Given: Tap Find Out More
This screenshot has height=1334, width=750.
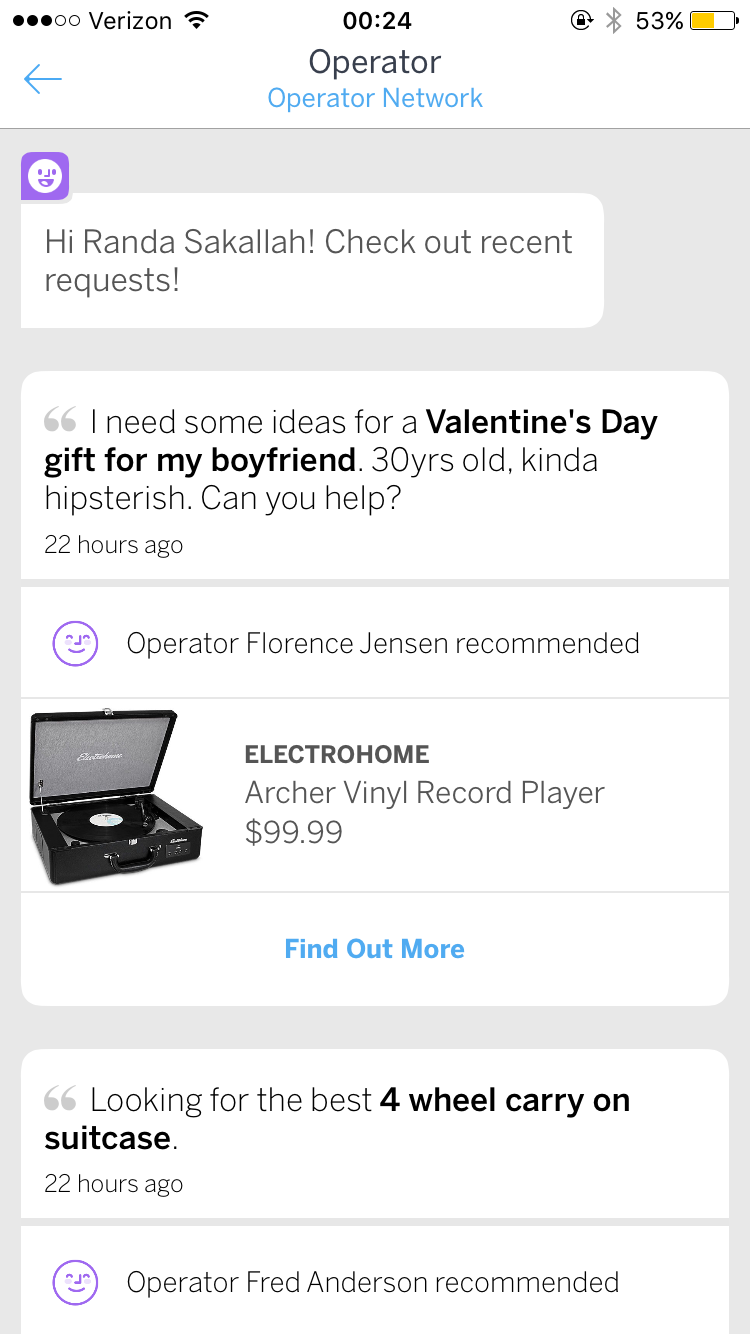Looking at the screenshot, I should (375, 949).
